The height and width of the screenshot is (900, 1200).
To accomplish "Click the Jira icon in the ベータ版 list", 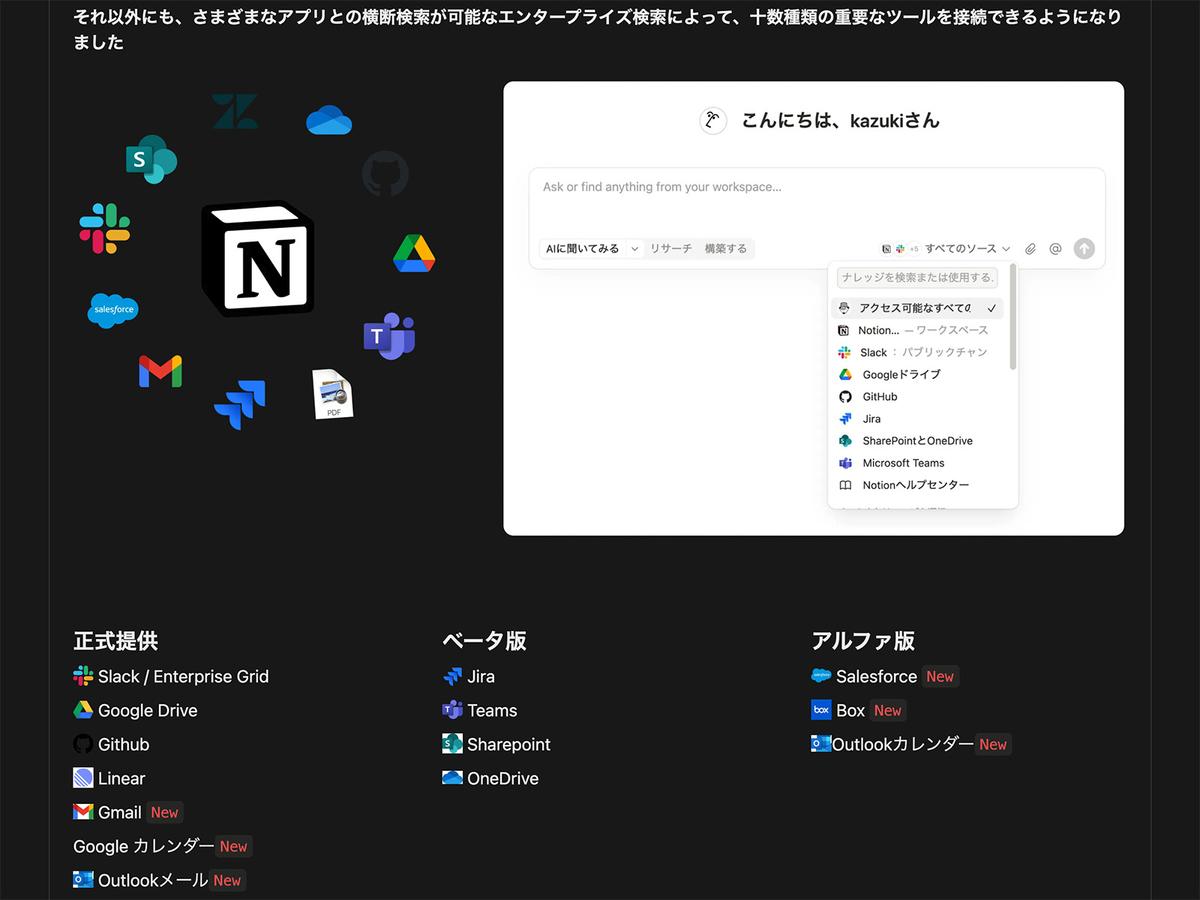I will point(452,676).
